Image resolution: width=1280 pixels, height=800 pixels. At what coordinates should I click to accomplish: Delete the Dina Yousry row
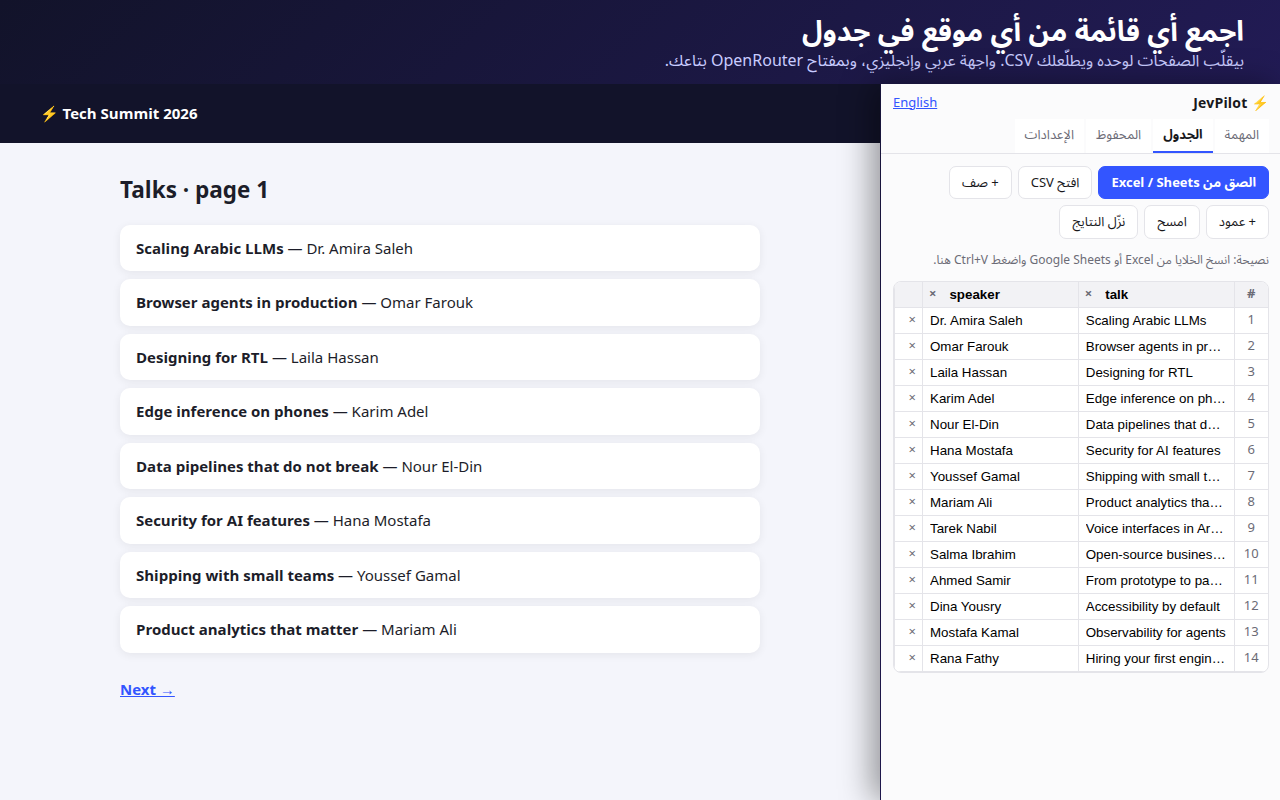[x=912, y=606]
